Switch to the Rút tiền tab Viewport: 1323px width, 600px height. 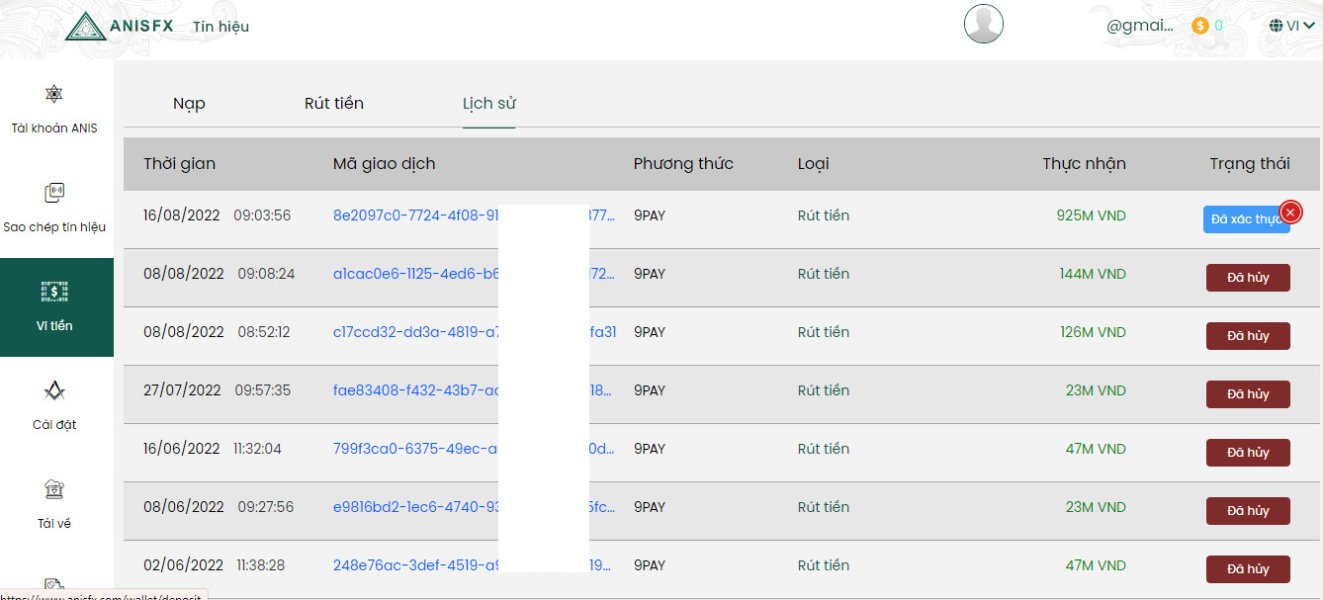click(x=334, y=103)
